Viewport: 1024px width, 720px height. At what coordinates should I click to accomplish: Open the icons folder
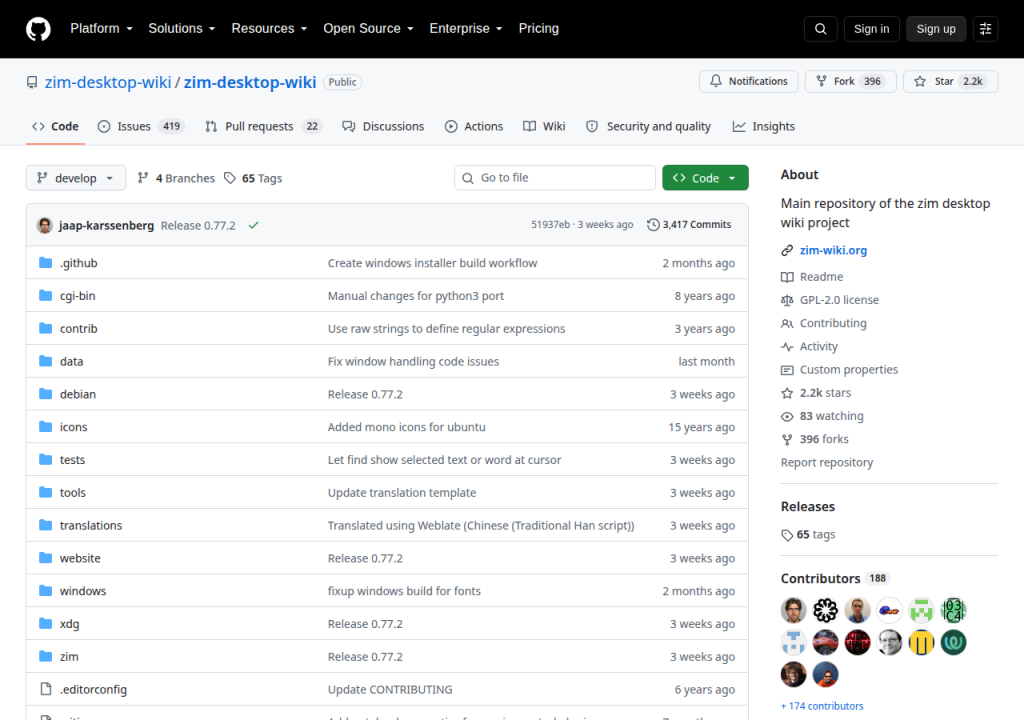pyautogui.click(x=73, y=427)
